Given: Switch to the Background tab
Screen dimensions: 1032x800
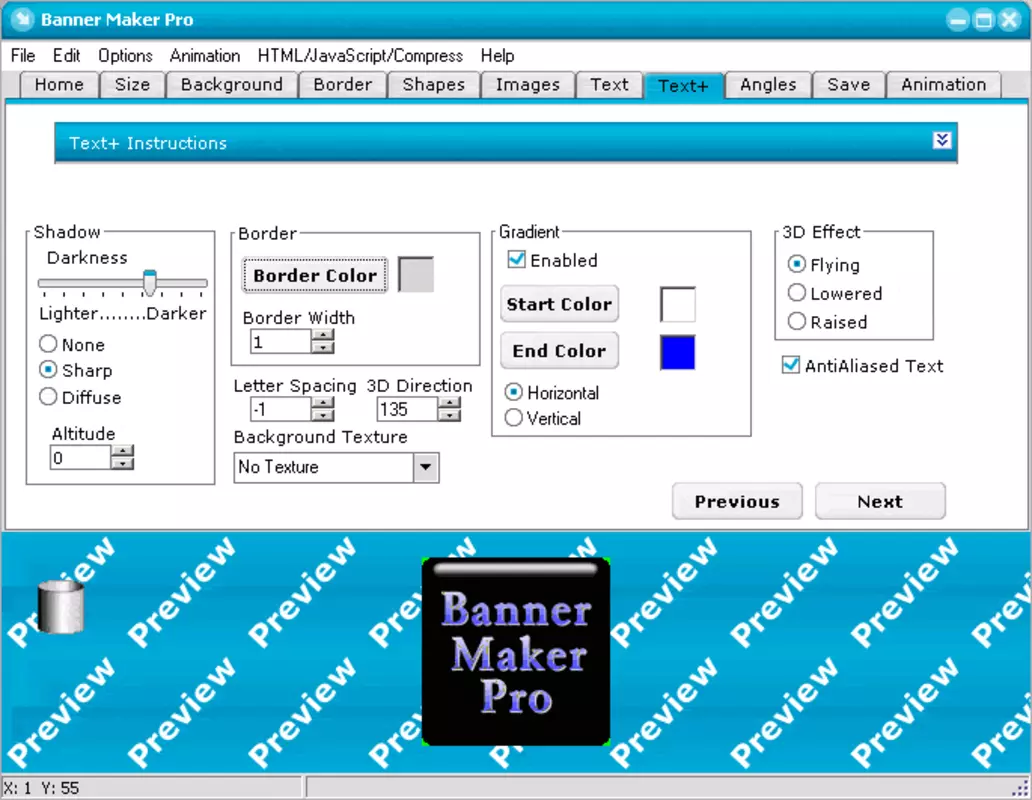Looking at the screenshot, I should [x=232, y=85].
